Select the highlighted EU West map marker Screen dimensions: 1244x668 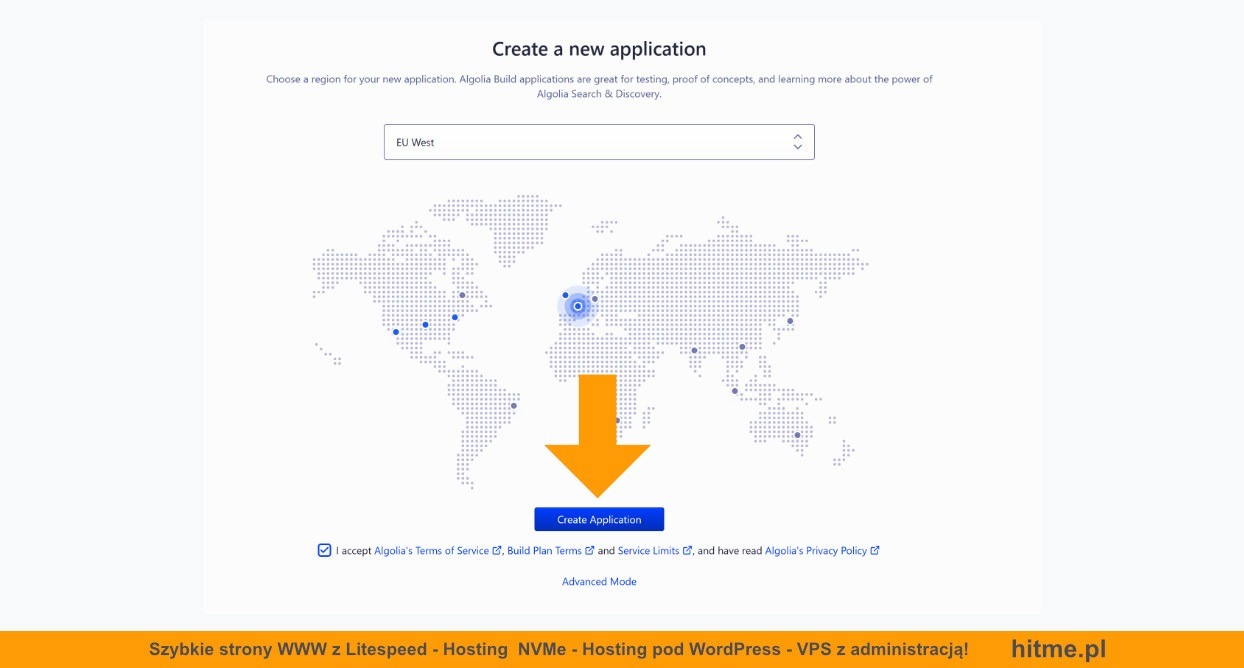coord(578,306)
